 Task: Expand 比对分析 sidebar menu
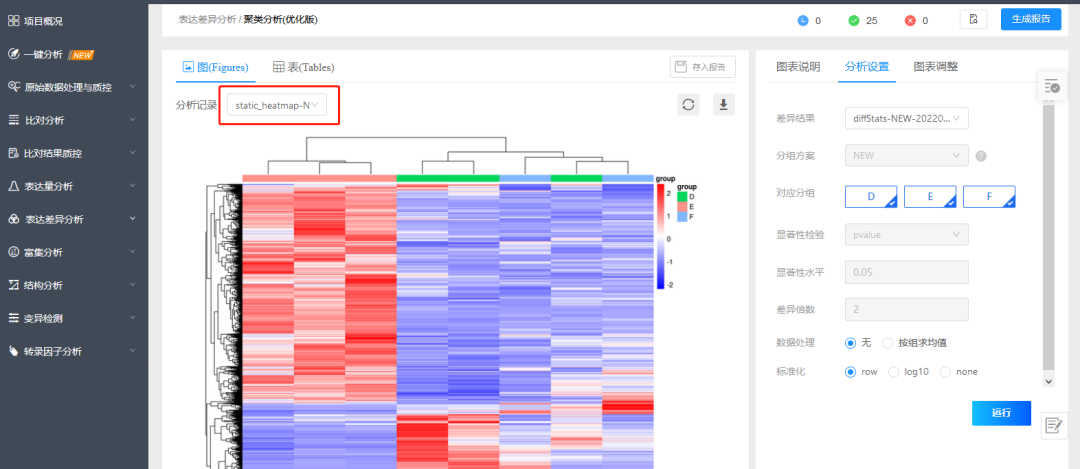[133, 121]
